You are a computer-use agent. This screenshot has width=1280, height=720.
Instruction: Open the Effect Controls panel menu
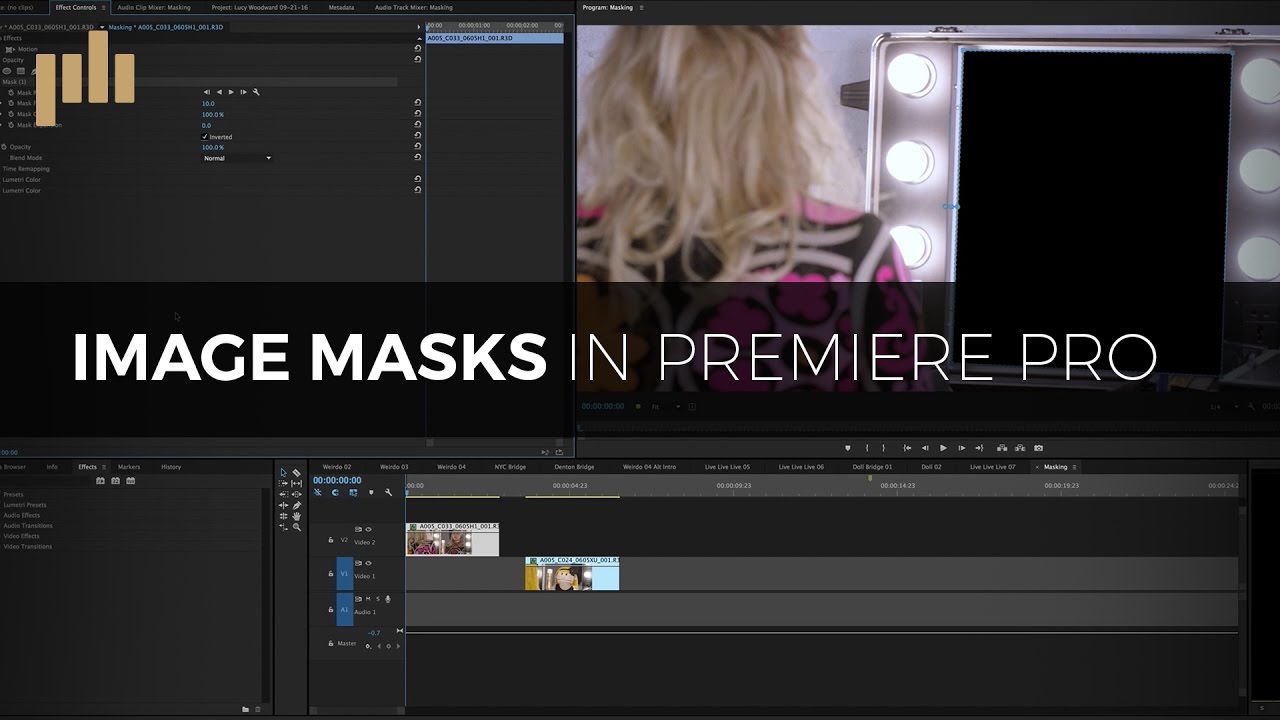(103, 7)
